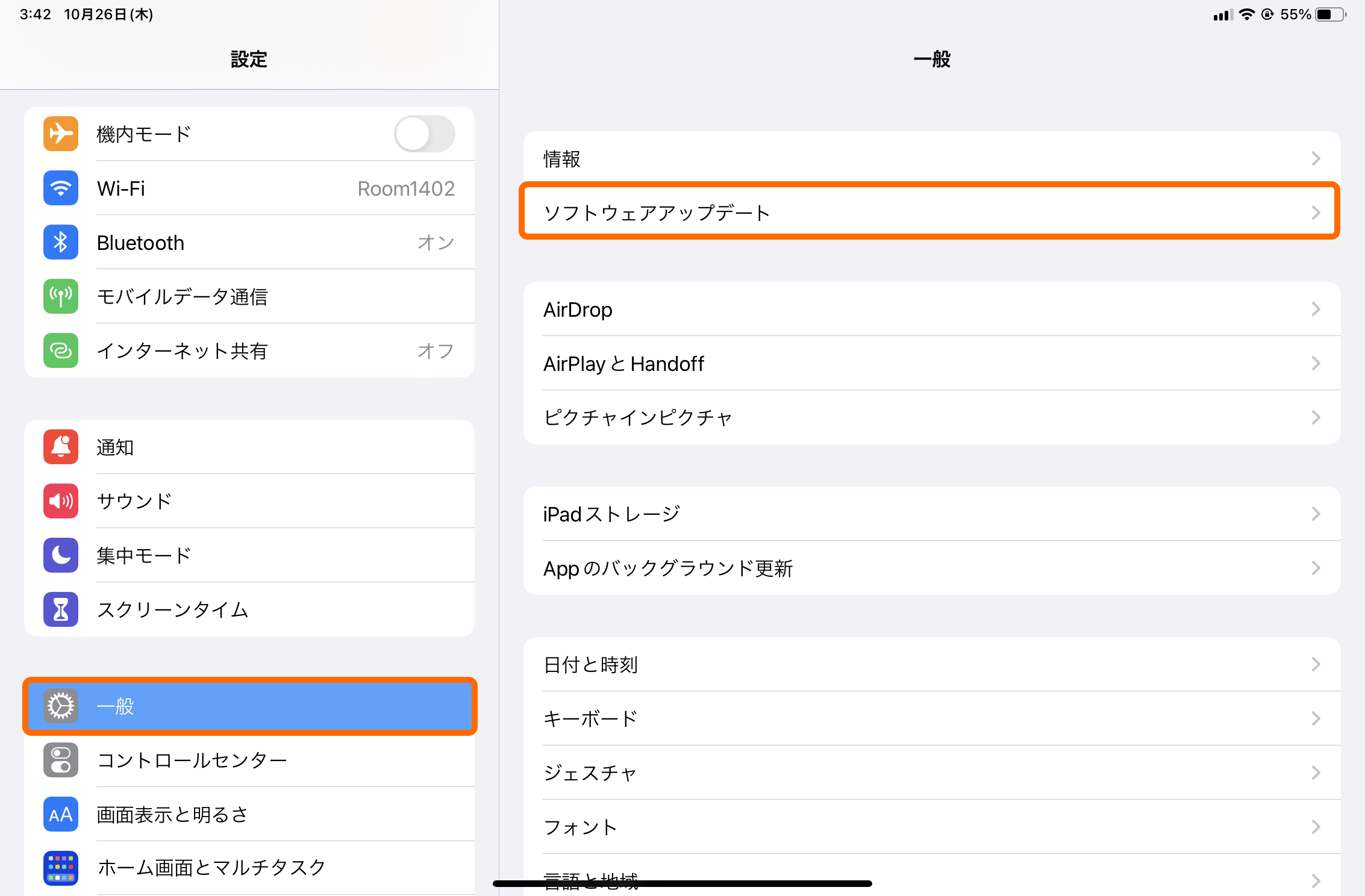Select the サウンド speaker icon

pos(60,501)
